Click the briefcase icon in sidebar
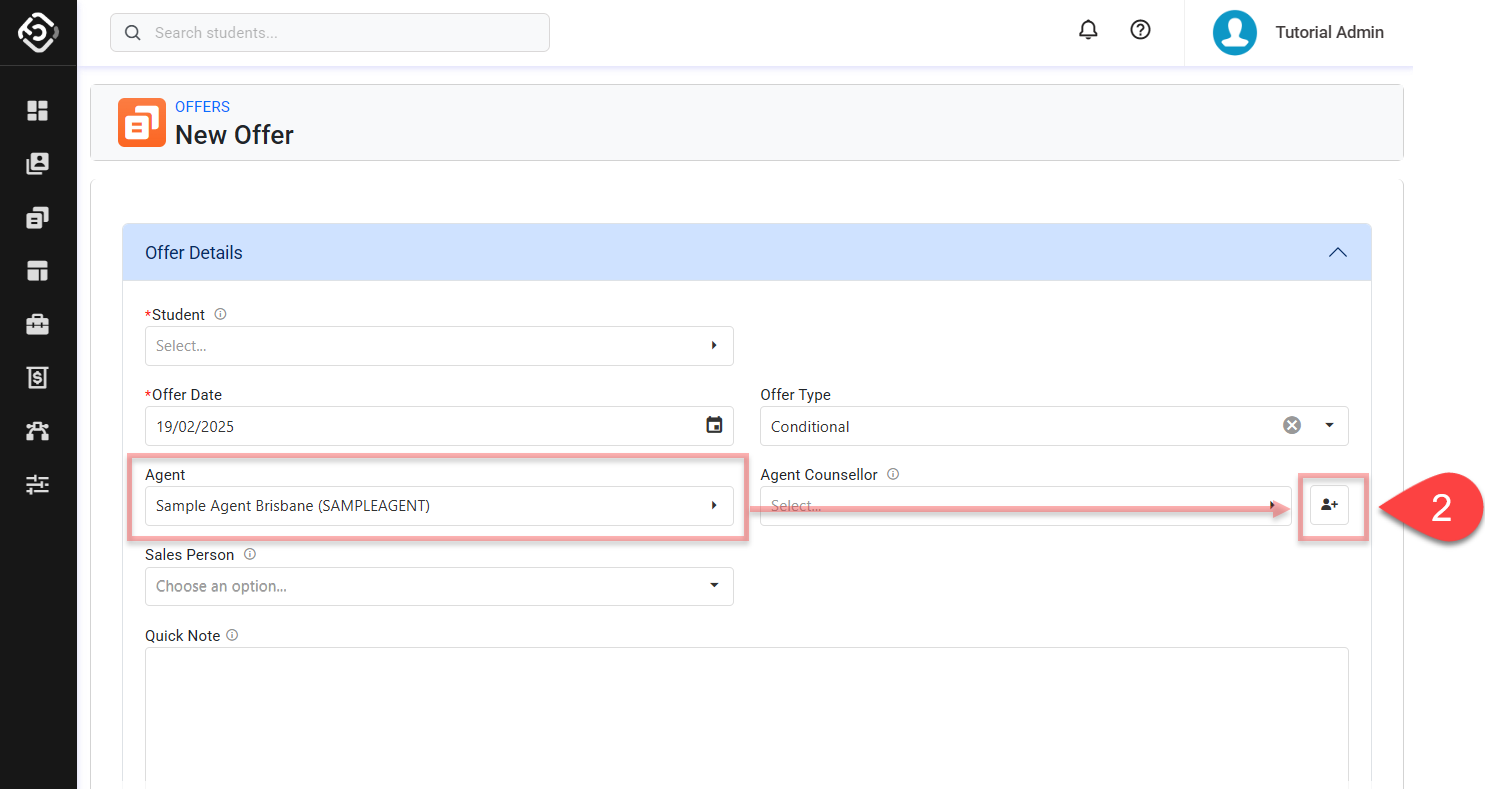Viewport: 1485px width, 789px height. (37, 325)
